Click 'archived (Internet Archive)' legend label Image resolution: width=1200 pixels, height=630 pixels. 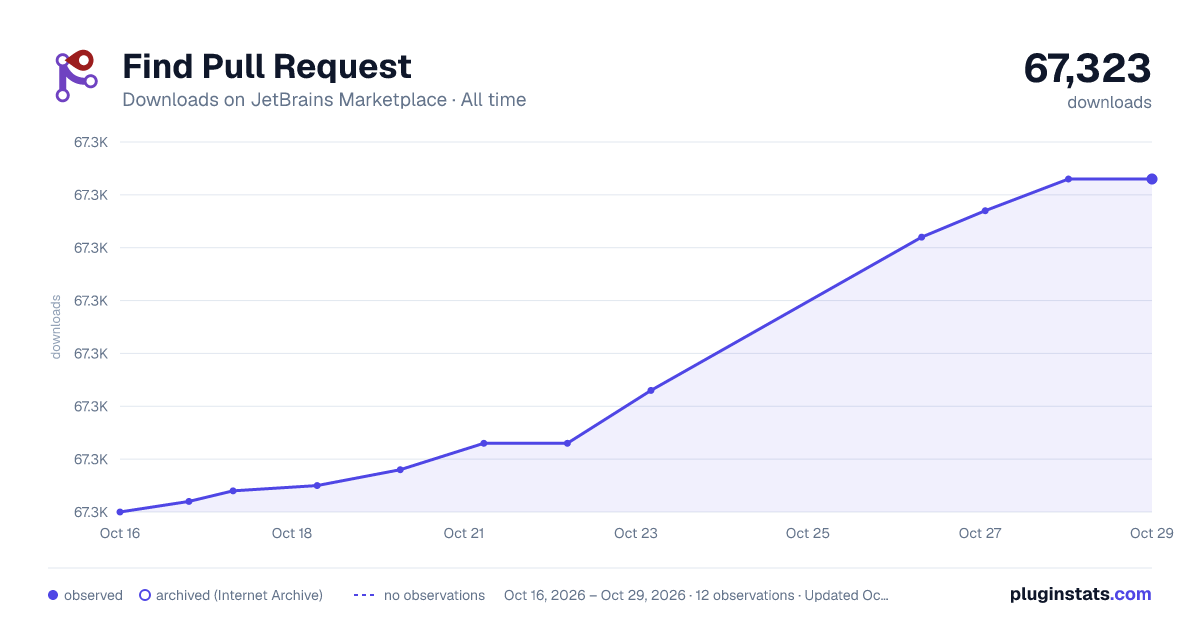[239, 595]
